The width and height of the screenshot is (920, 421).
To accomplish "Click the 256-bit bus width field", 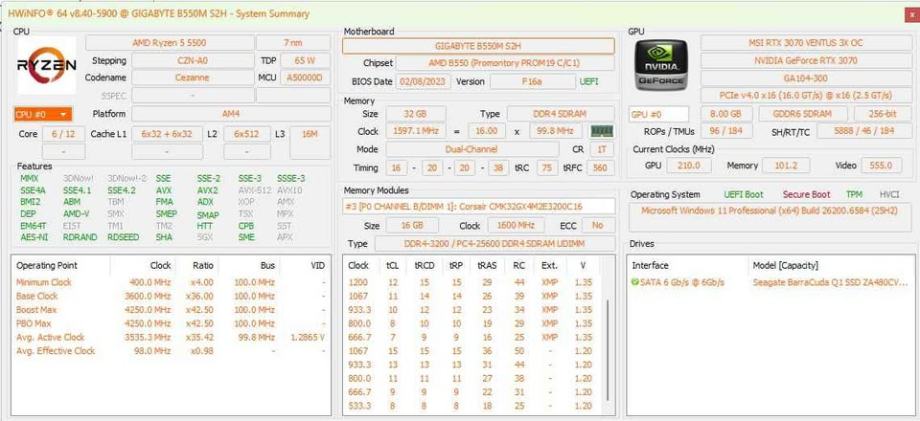I will click(x=882, y=114).
